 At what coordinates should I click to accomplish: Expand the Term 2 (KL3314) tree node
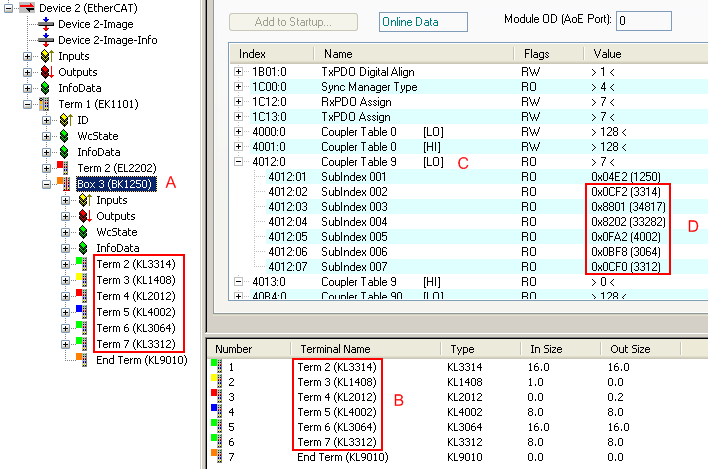[65, 264]
